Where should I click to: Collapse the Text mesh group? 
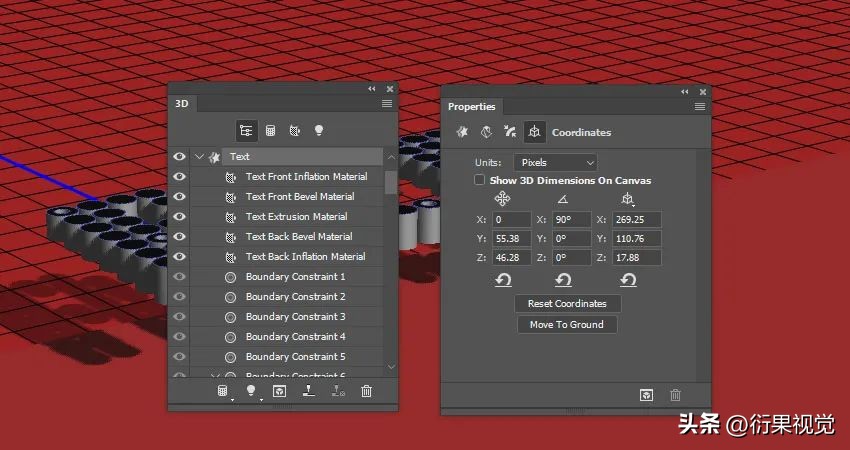tap(199, 156)
